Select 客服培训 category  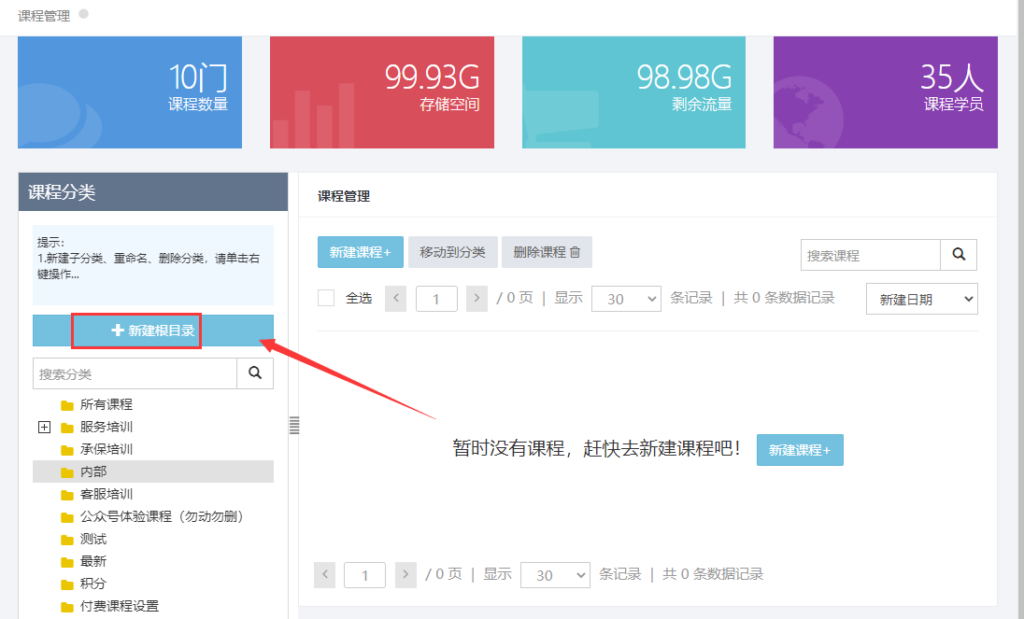(x=106, y=494)
